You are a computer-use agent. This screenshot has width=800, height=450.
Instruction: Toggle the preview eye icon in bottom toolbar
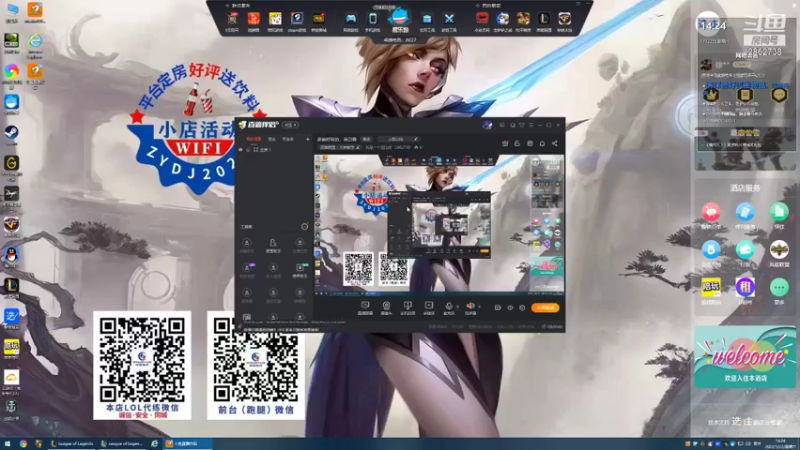click(510, 308)
